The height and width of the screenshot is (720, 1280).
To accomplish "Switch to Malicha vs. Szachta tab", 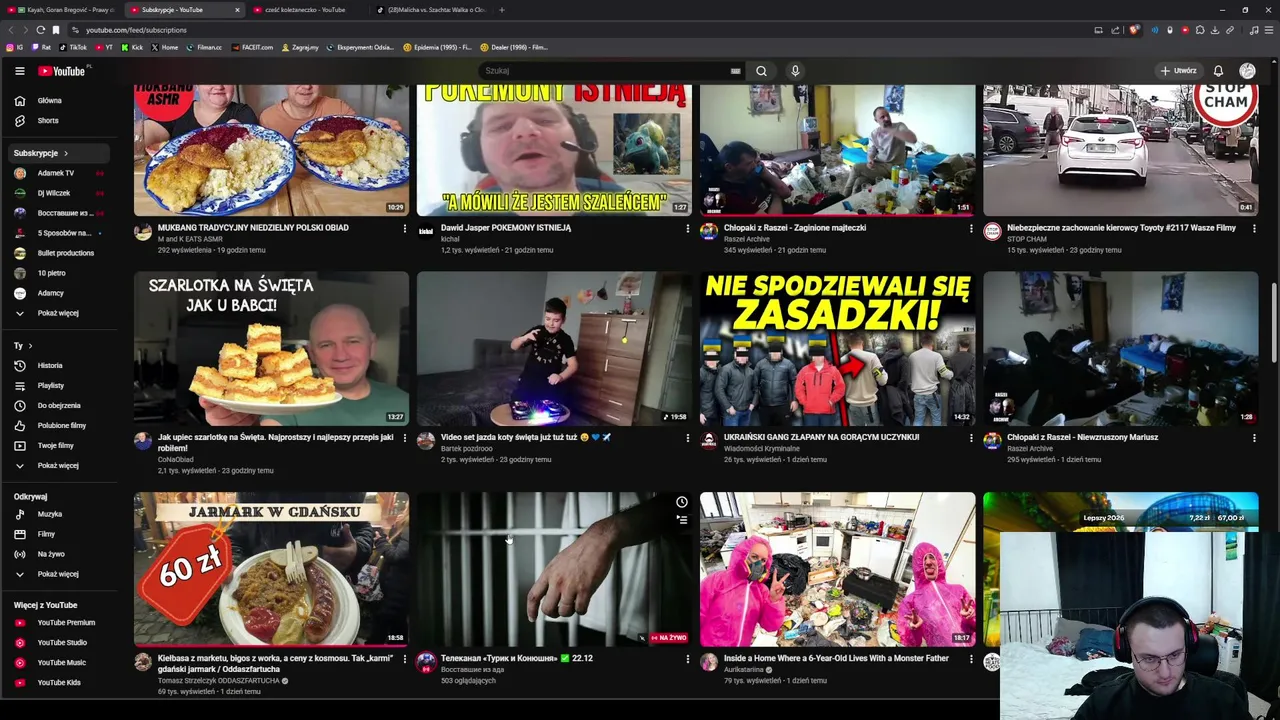I will tap(430, 10).
